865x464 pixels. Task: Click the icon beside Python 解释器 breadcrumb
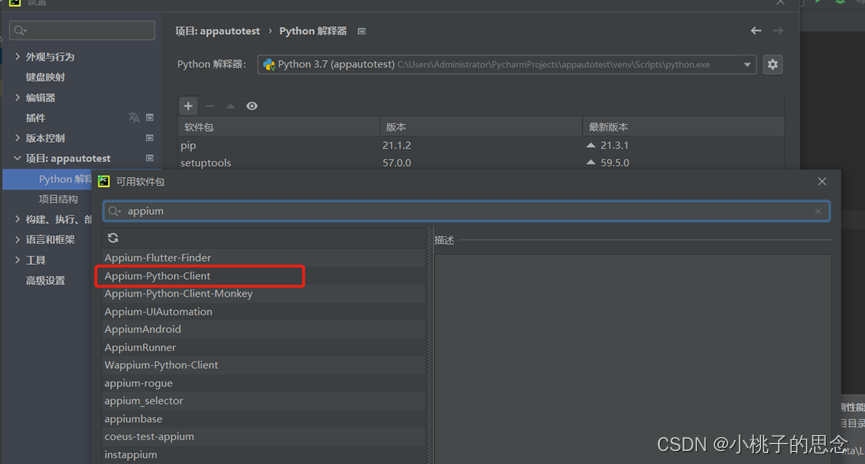click(362, 31)
